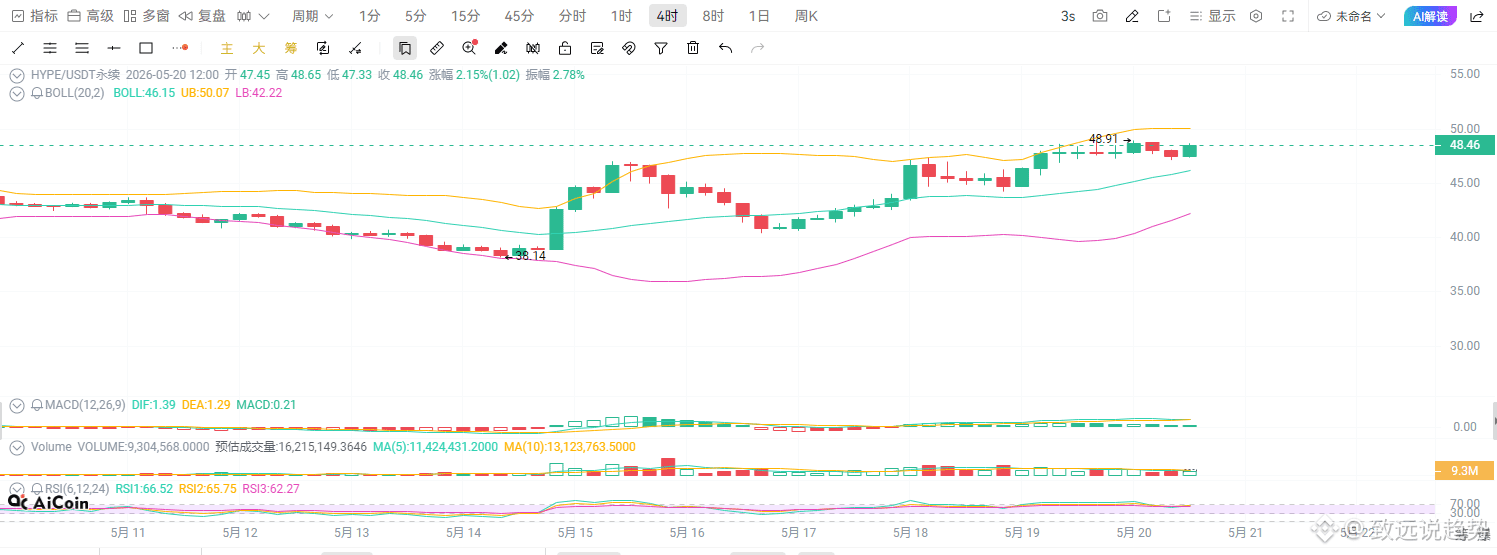Select the 1日 timeframe

759,16
